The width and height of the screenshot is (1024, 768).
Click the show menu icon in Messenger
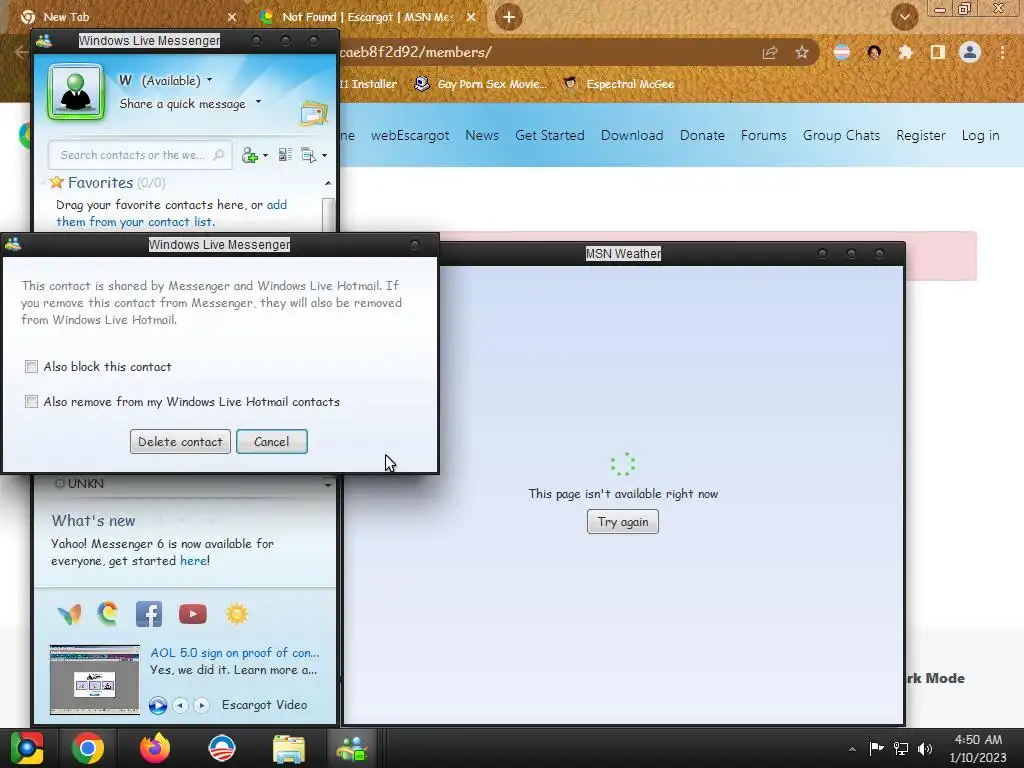(308, 155)
